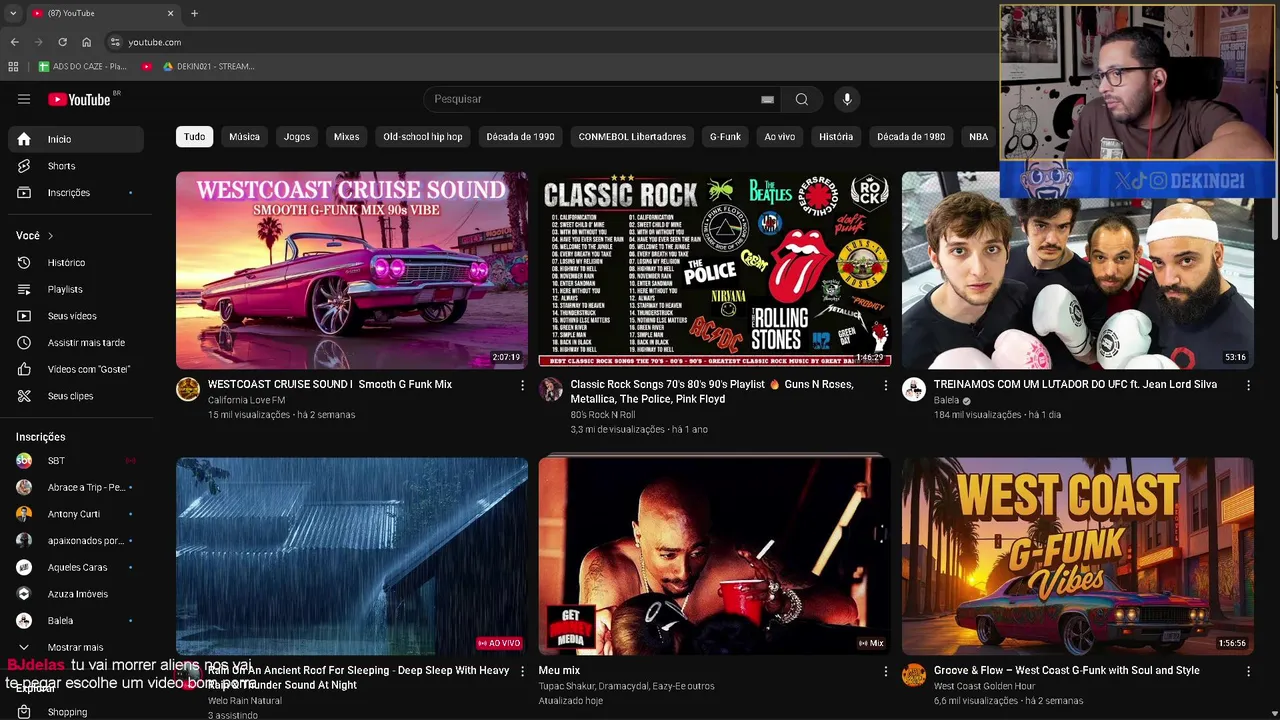Viewport: 1280px width, 720px height.
Task: Open the tab search dropdown arrow
Action: [13, 13]
